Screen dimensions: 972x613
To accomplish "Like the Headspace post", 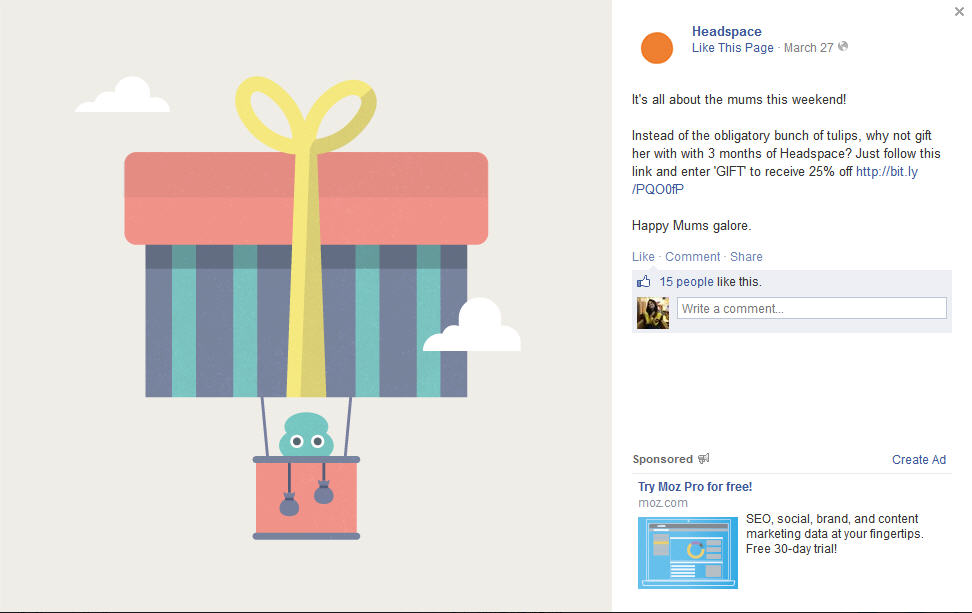I will 643,257.
